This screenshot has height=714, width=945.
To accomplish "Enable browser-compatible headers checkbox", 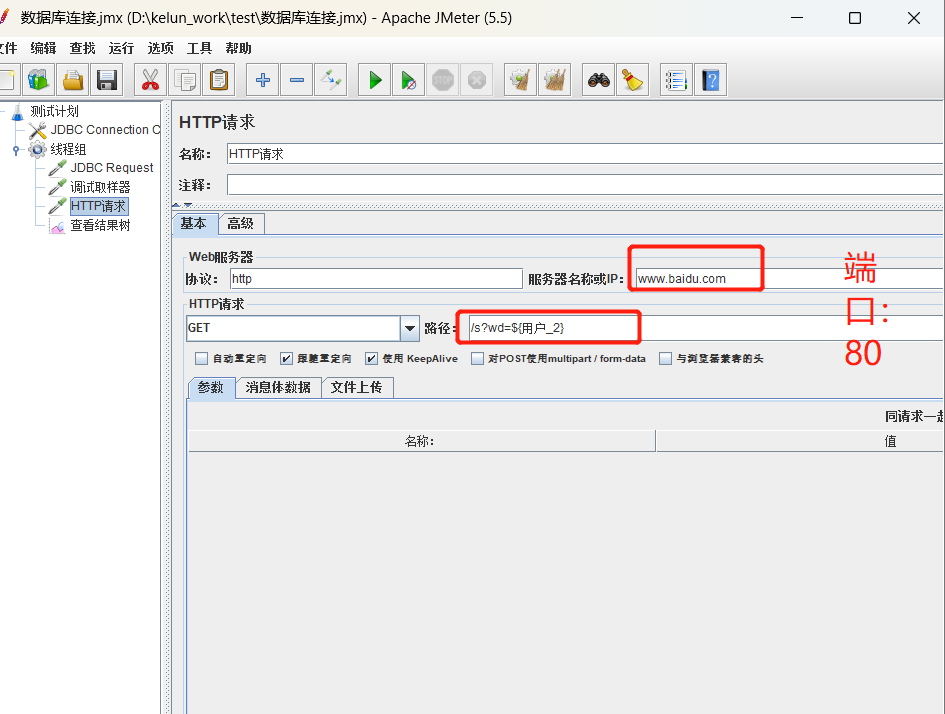I will click(x=665, y=359).
